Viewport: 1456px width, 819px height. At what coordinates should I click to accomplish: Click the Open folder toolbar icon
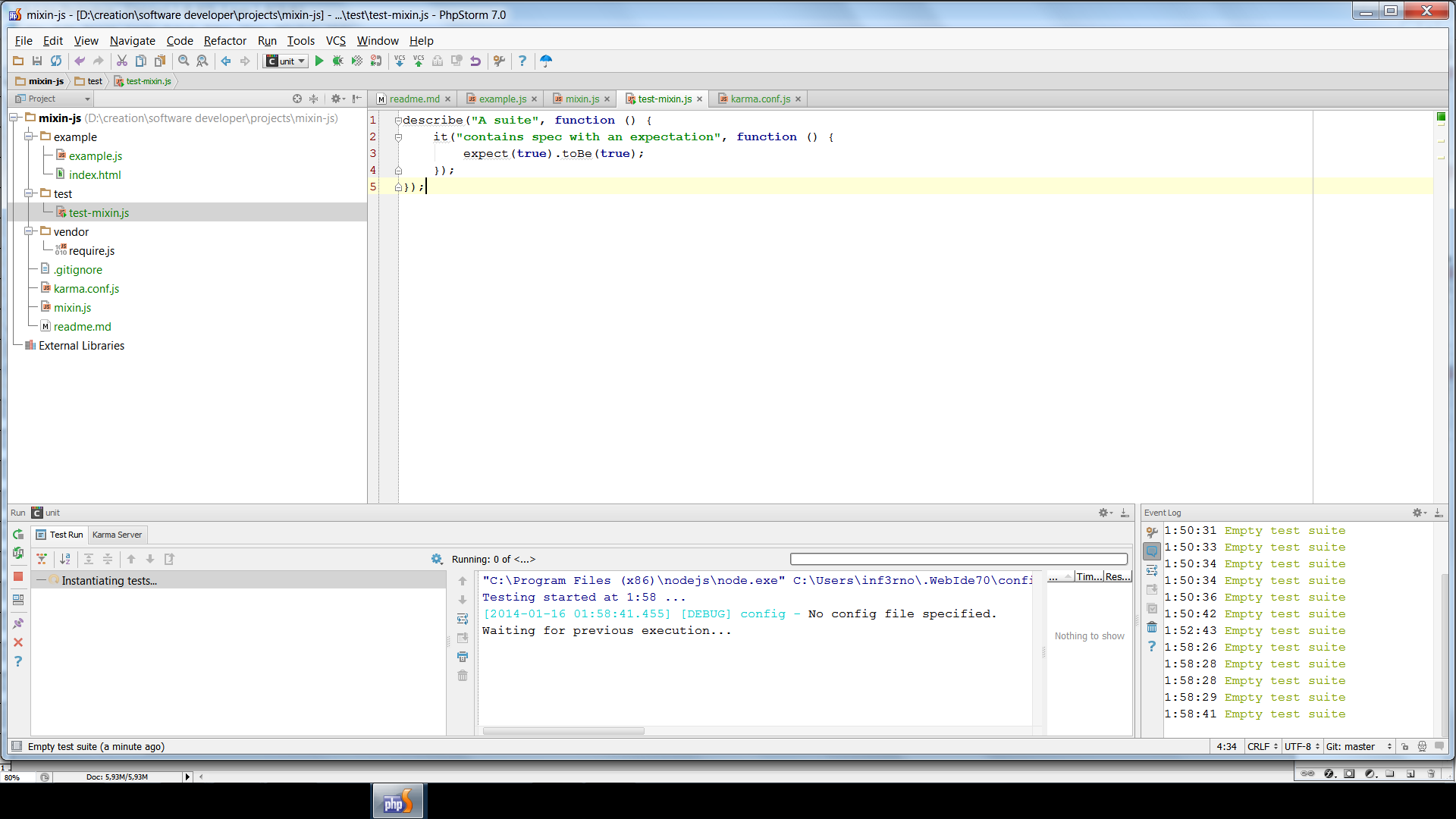point(18,61)
